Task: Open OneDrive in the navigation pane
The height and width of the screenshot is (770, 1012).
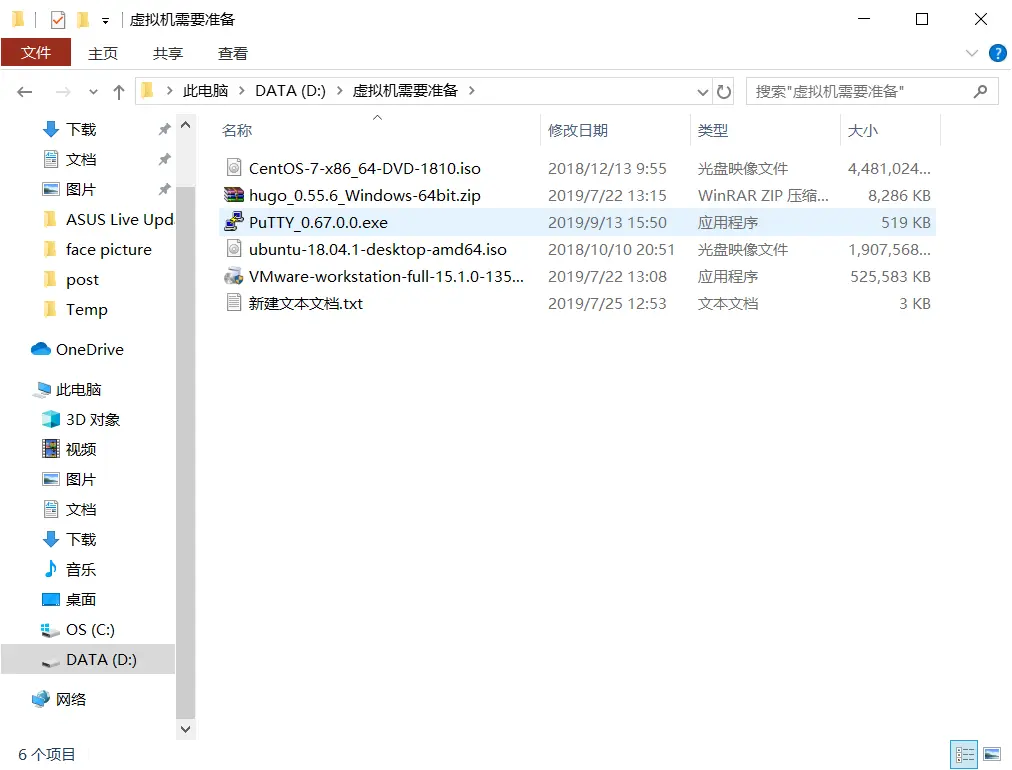Action: click(77, 349)
